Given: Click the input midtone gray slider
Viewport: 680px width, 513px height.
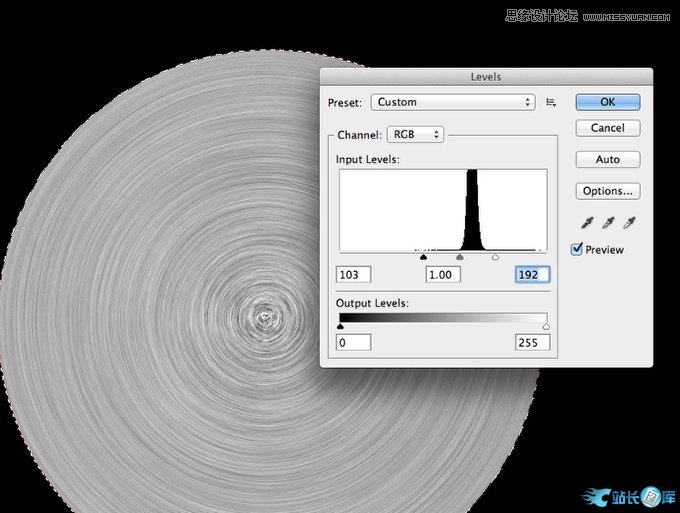Looking at the screenshot, I should [459, 257].
